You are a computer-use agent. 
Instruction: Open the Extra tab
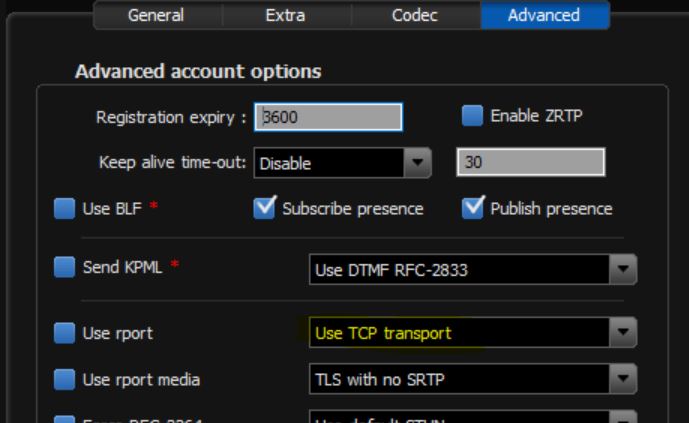285,15
